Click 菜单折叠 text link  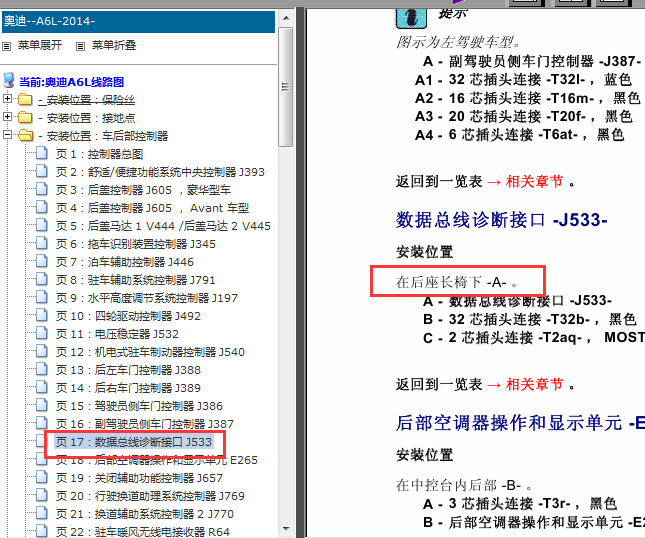[x=114, y=45]
